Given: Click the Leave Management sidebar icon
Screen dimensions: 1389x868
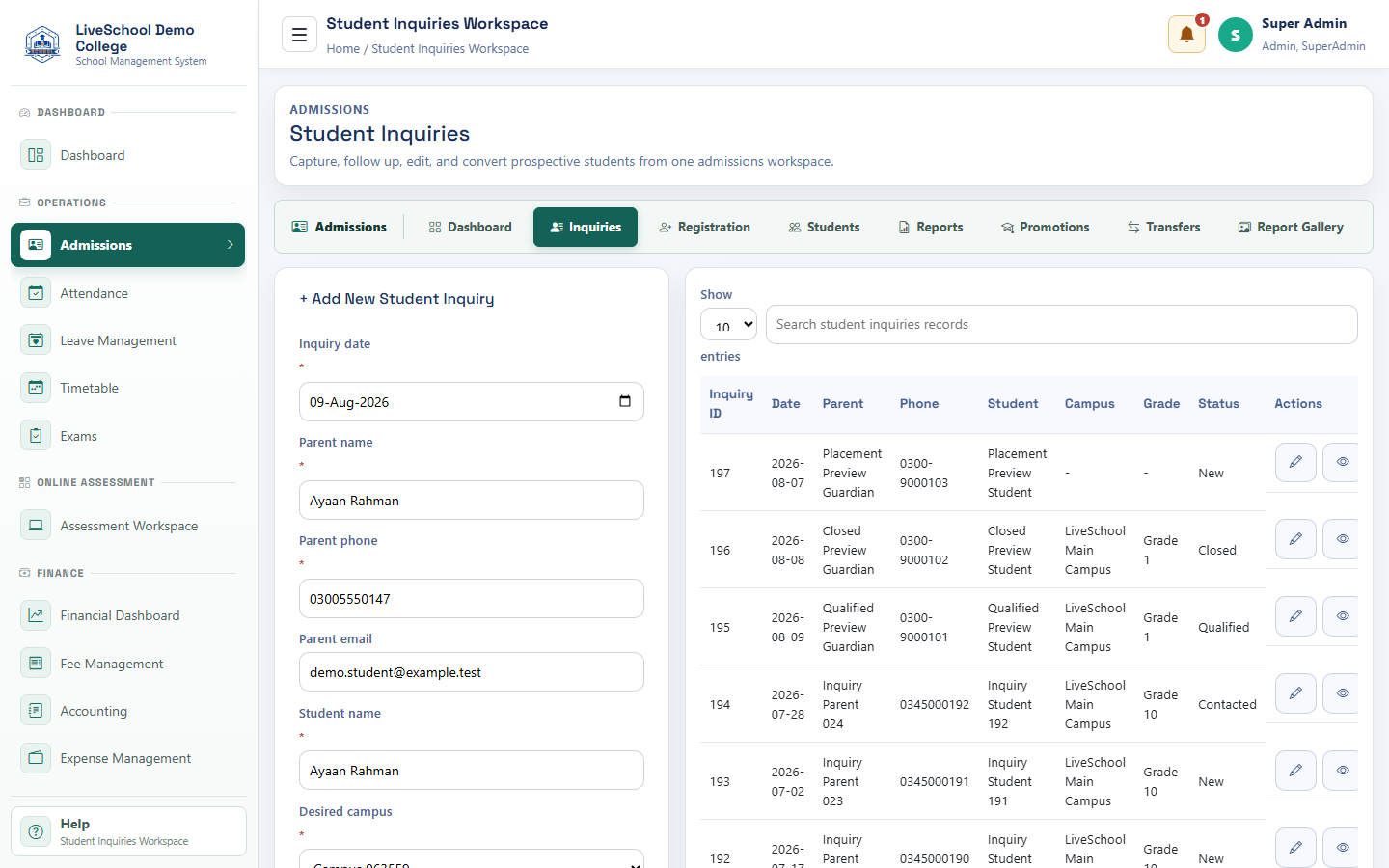Looking at the screenshot, I should pos(36,340).
